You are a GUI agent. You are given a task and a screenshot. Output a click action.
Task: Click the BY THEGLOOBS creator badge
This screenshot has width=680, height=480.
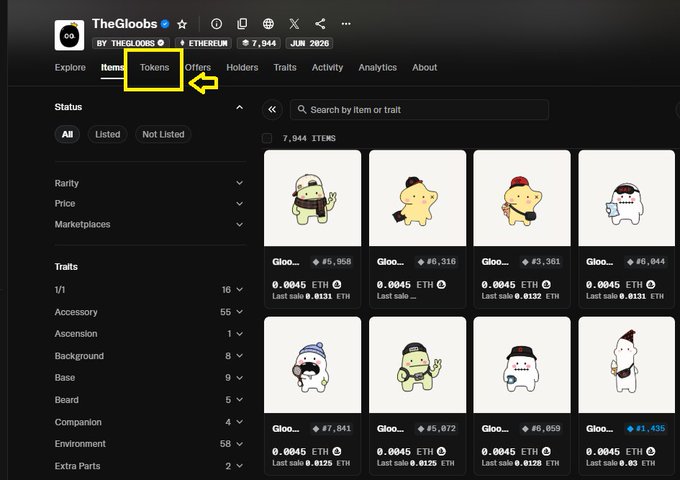pos(131,43)
